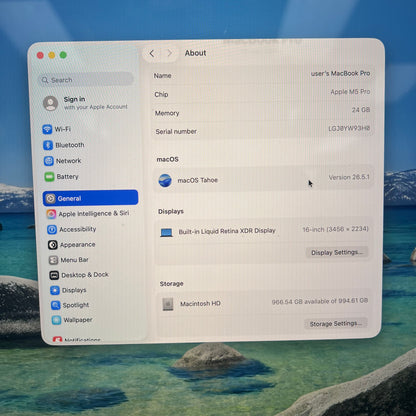Image resolution: width=416 pixels, height=416 pixels.
Task: Select the Network globe icon
Action: [49, 161]
